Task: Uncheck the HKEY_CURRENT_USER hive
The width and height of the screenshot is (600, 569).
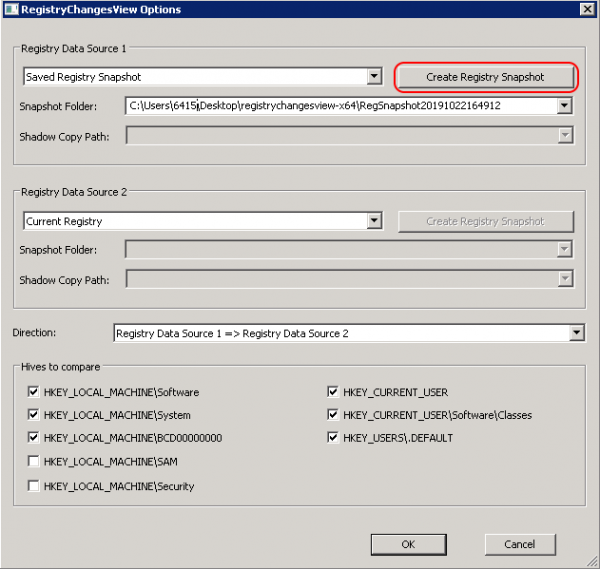Action: tap(333, 393)
